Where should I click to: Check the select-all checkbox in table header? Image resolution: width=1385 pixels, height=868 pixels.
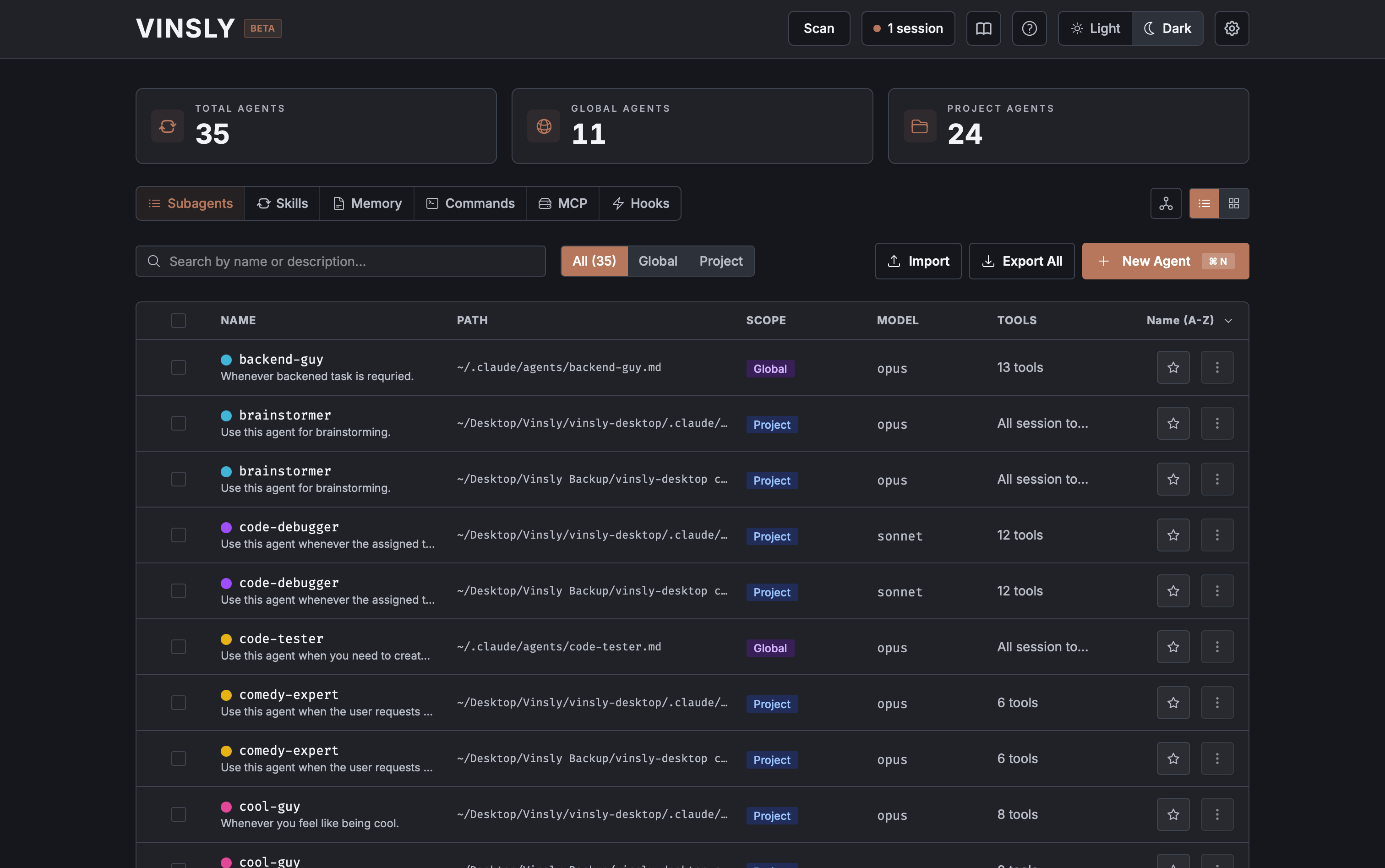tap(178, 320)
